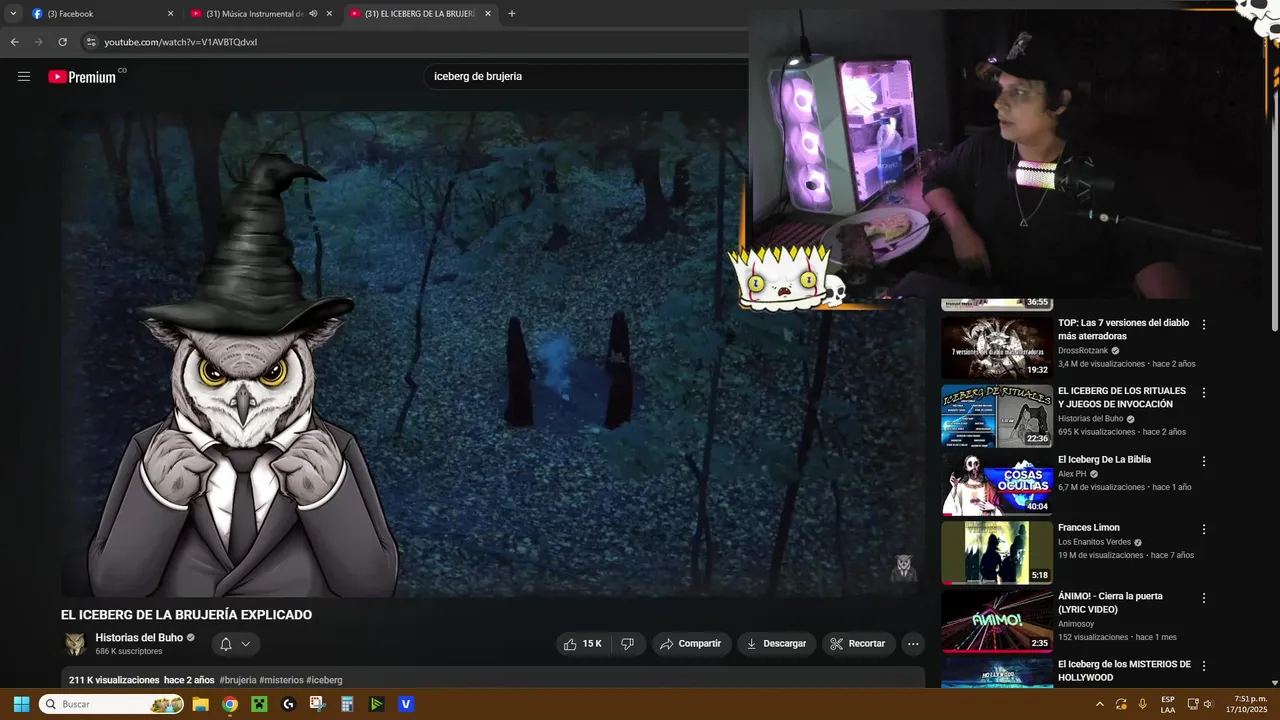1280x720 pixels.
Task: Like the video with thumbs-up 15 K
Action: pos(583,644)
